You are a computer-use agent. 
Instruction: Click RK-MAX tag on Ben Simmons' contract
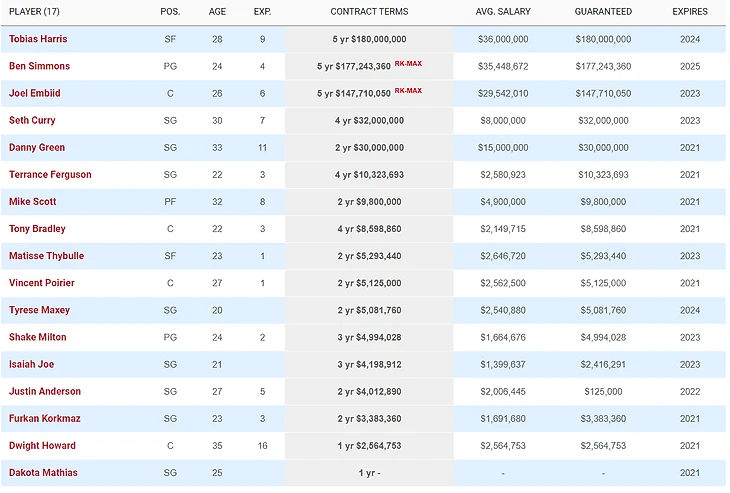[x=408, y=63]
